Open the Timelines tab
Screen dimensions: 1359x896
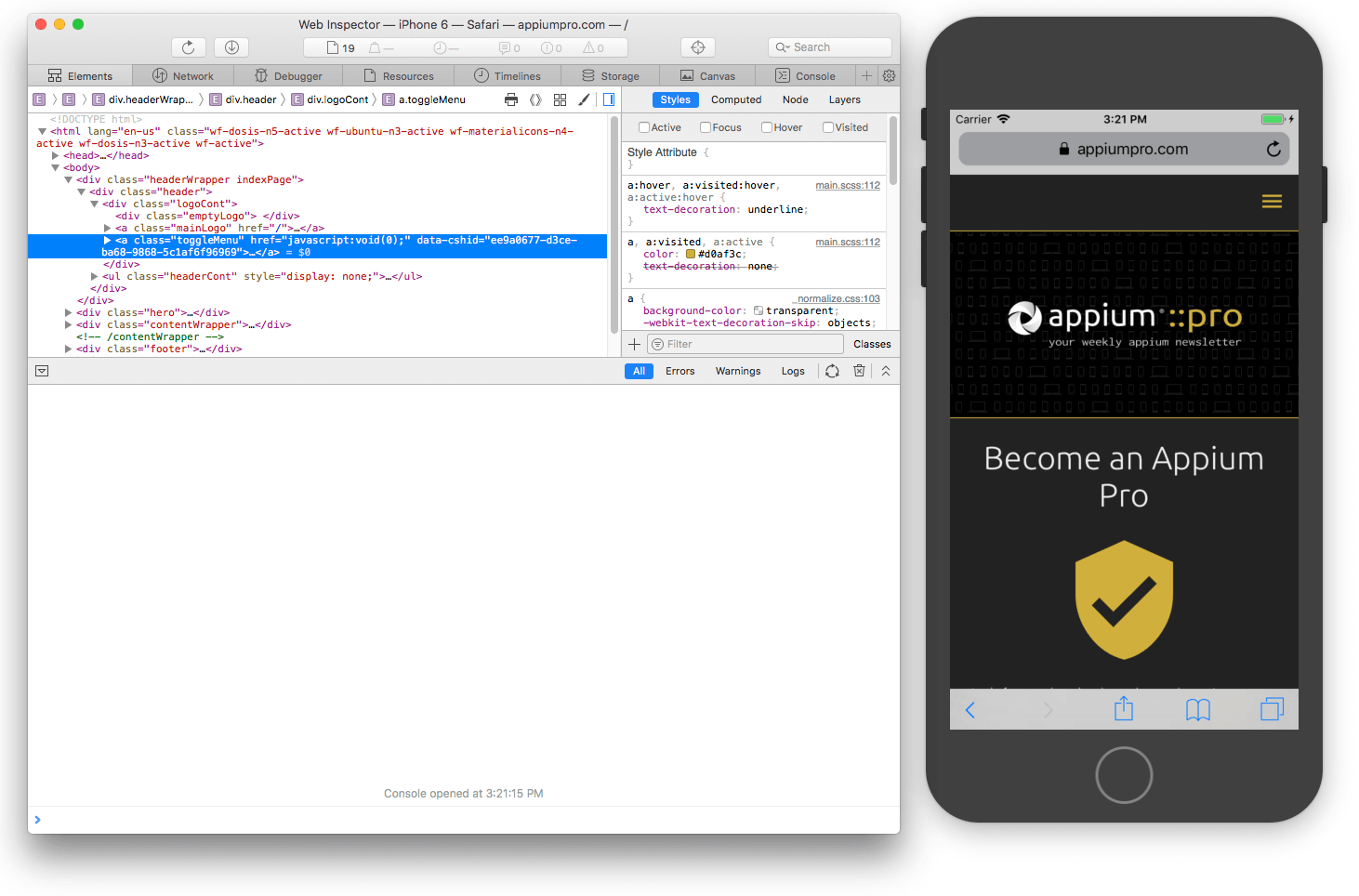[508, 76]
